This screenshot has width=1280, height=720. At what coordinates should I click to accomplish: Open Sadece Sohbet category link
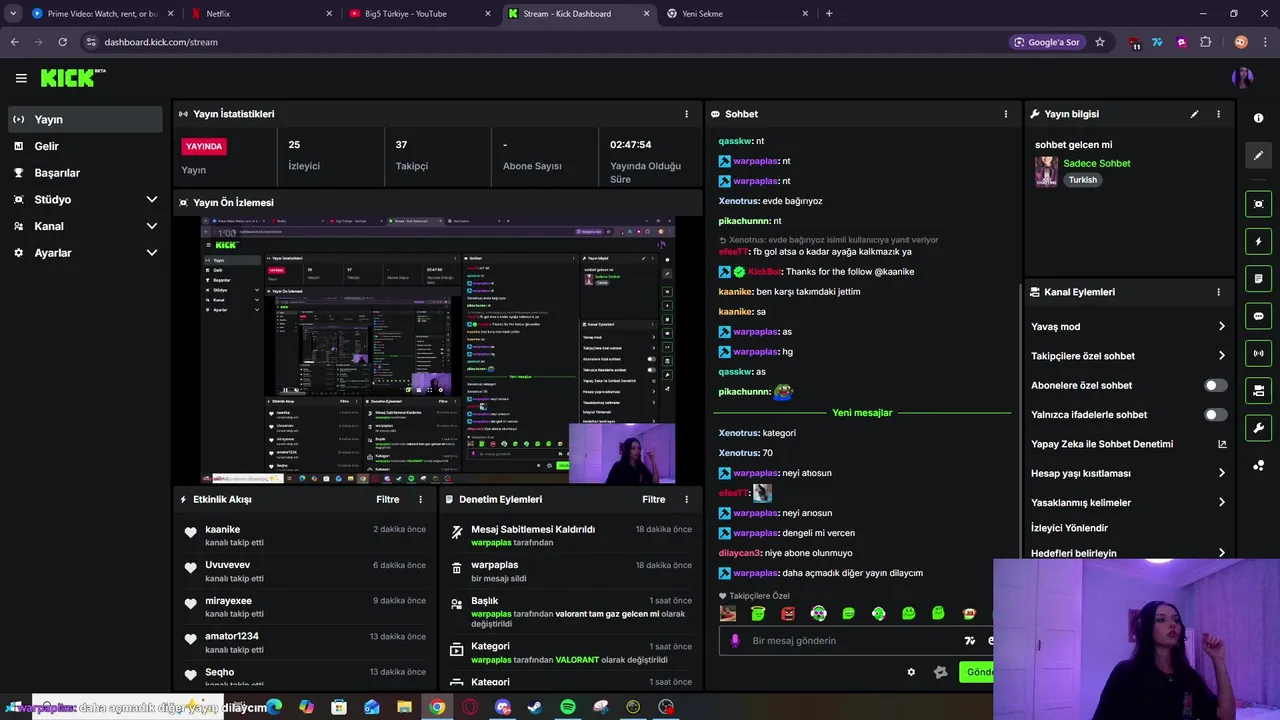[x=1096, y=163]
